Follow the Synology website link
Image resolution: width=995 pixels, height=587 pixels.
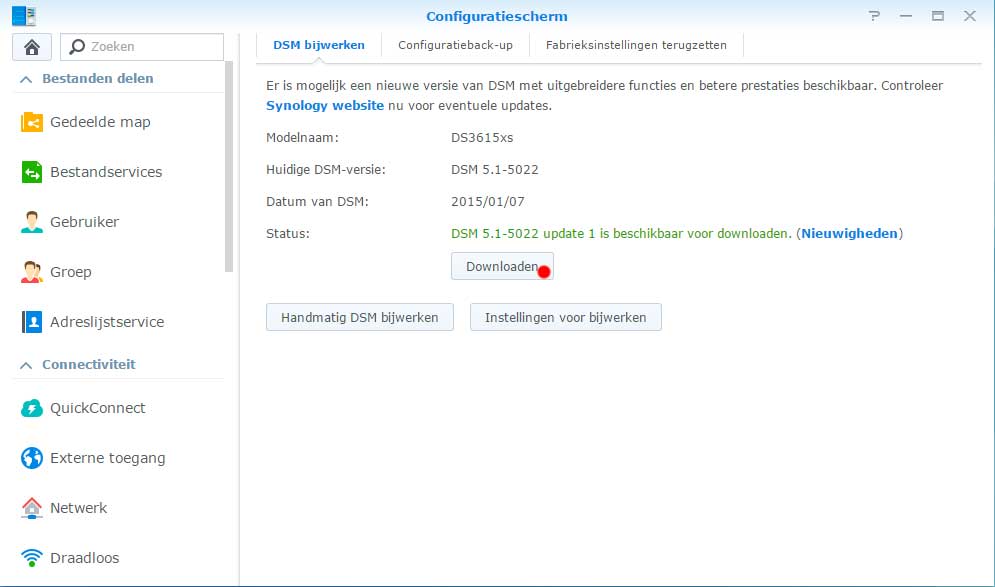tap(325, 105)
